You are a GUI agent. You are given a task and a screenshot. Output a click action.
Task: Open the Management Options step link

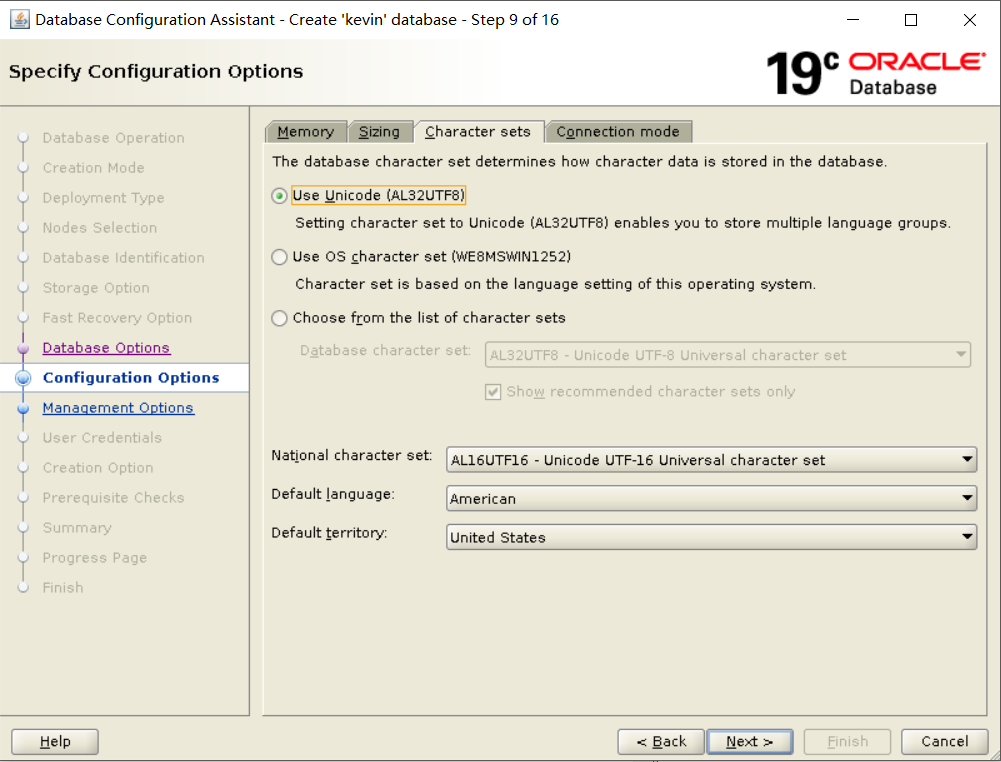coord(118,408)
